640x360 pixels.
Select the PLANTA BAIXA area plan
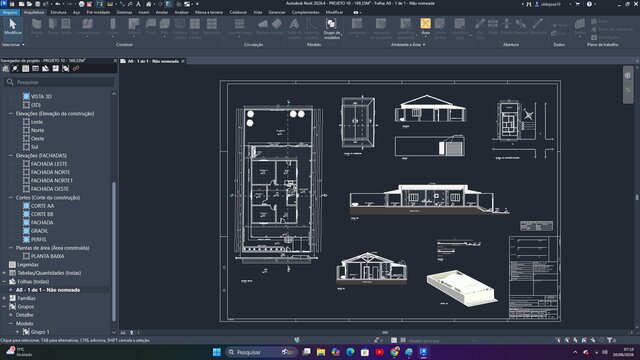47,256
